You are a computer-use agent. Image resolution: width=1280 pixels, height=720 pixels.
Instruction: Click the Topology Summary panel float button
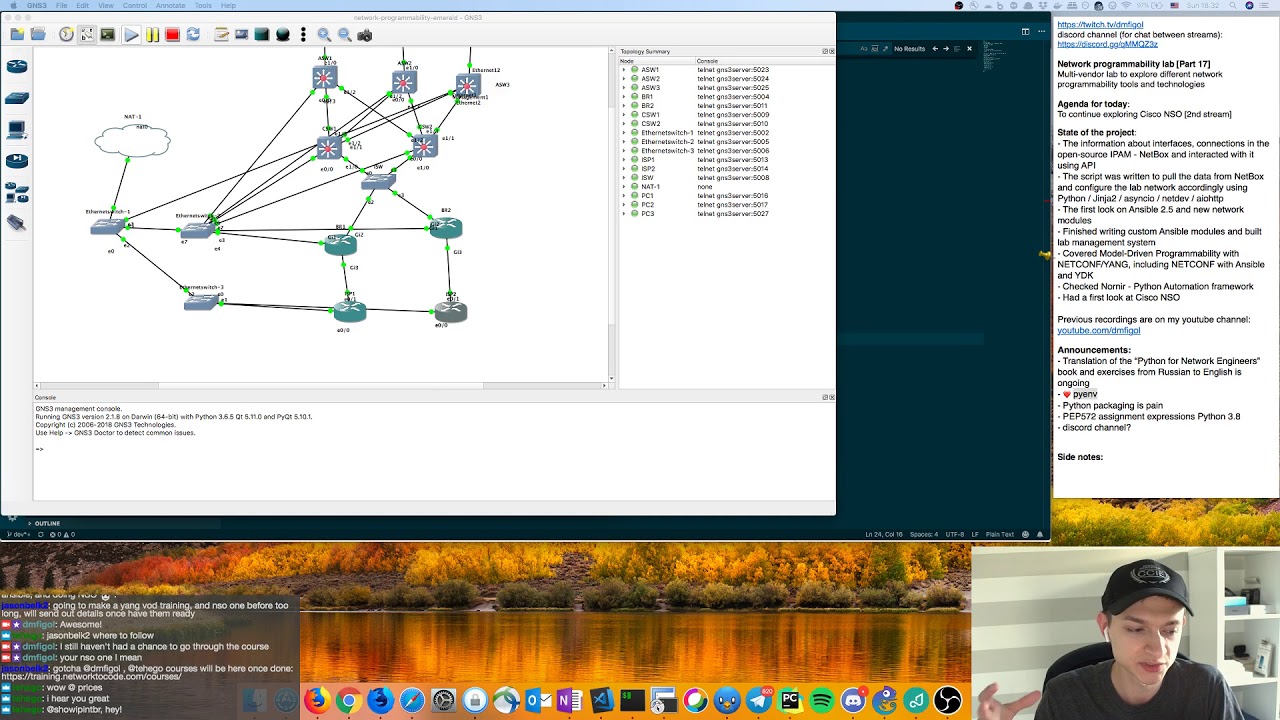pos(825,51)
